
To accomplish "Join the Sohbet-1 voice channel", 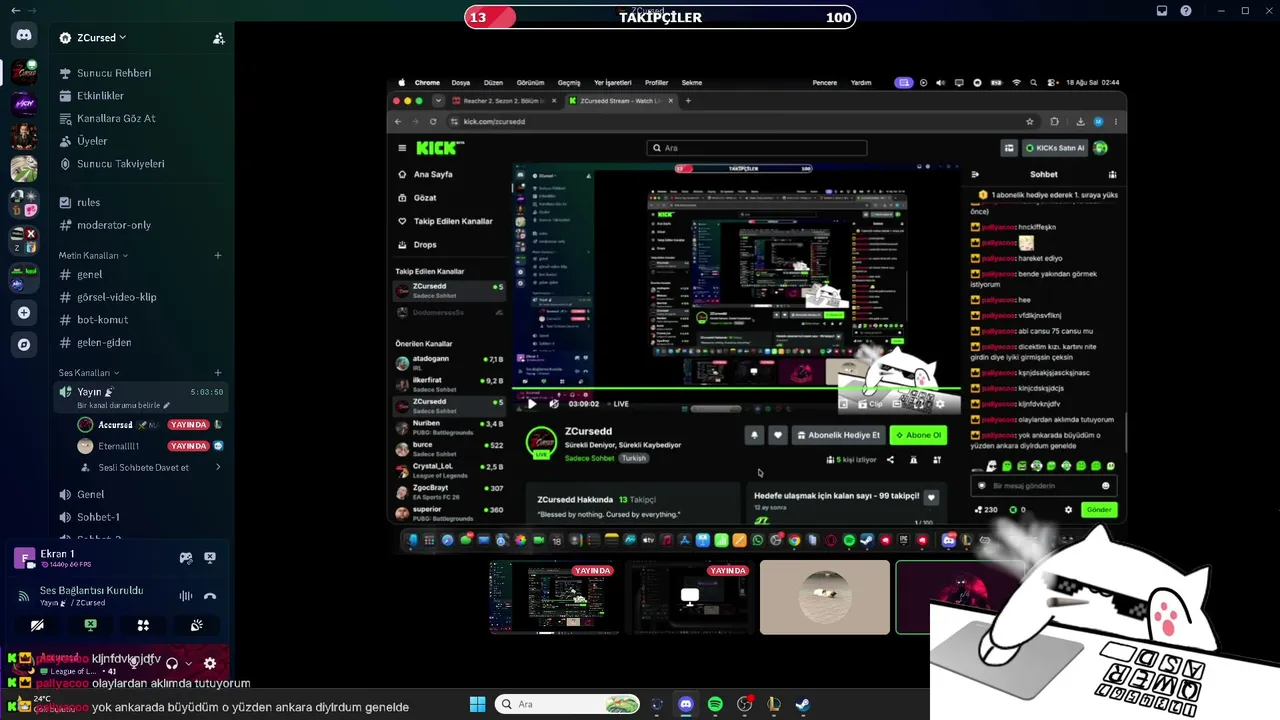I will [x=141, y=517].
